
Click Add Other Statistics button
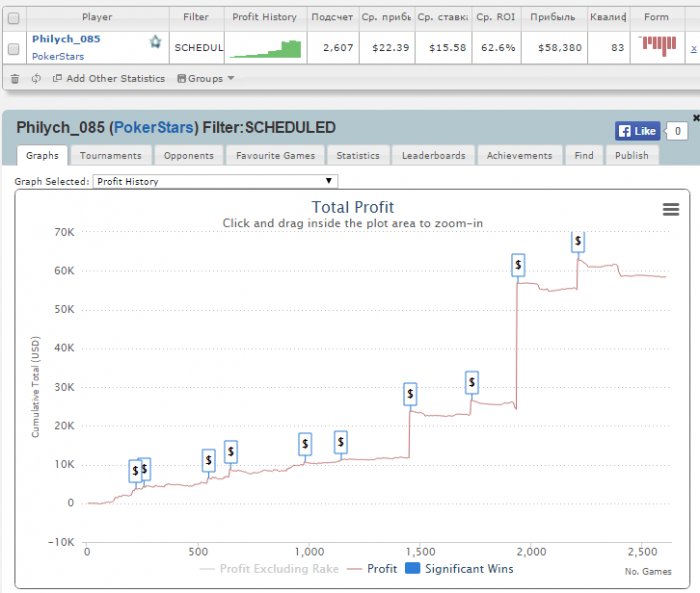click(x=109, y=79)
